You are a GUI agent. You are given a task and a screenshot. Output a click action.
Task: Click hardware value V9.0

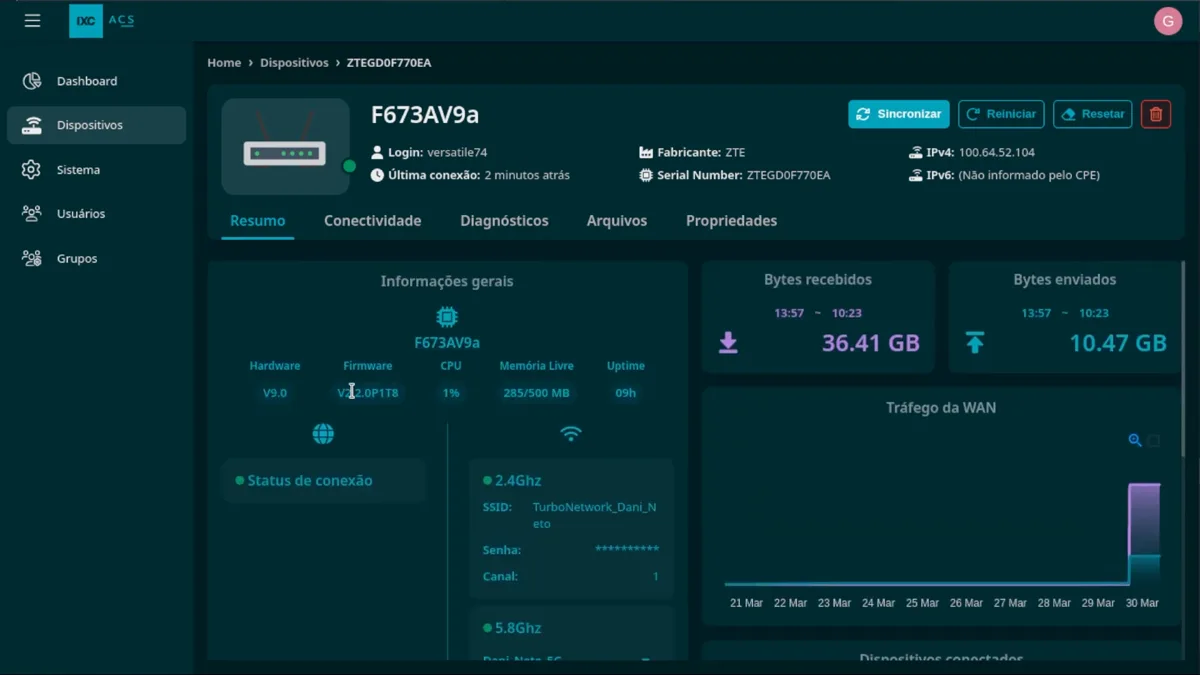275,393
